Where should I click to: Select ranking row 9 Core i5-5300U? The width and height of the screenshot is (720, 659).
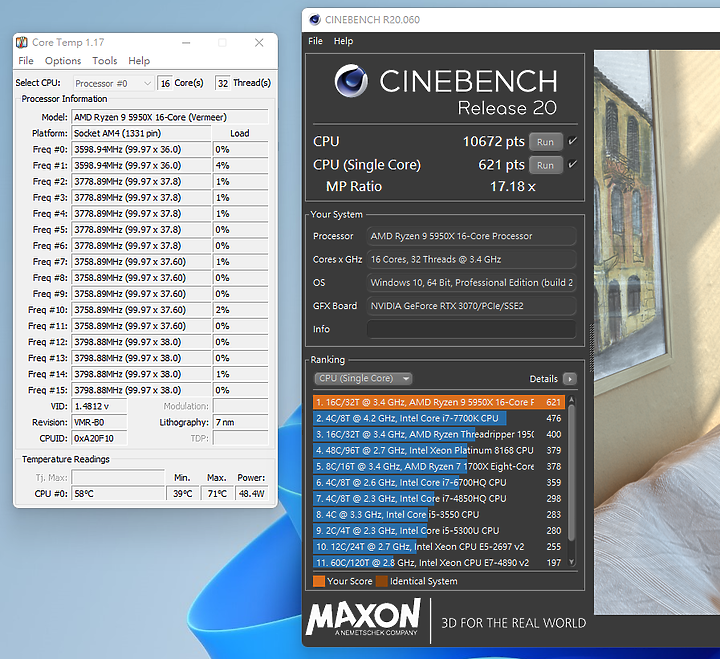(x=439, y=530)
